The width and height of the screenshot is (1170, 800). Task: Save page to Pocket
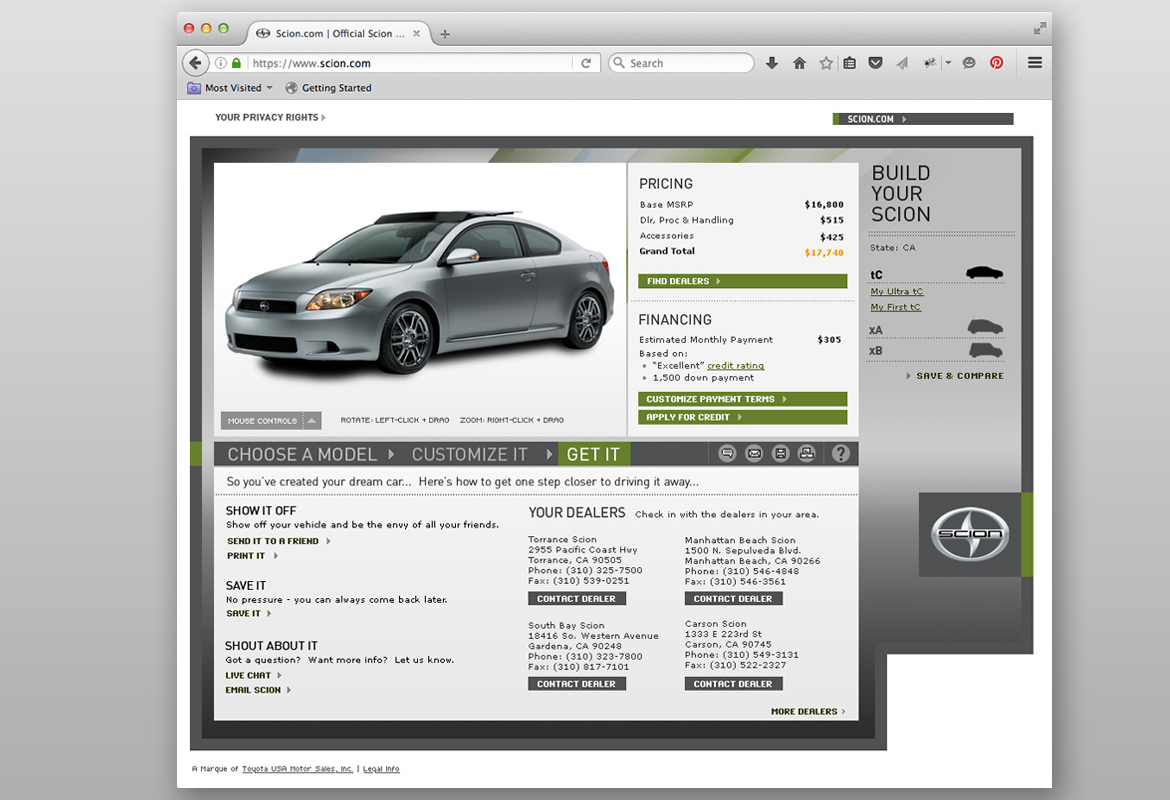click(x=876, y=63)
